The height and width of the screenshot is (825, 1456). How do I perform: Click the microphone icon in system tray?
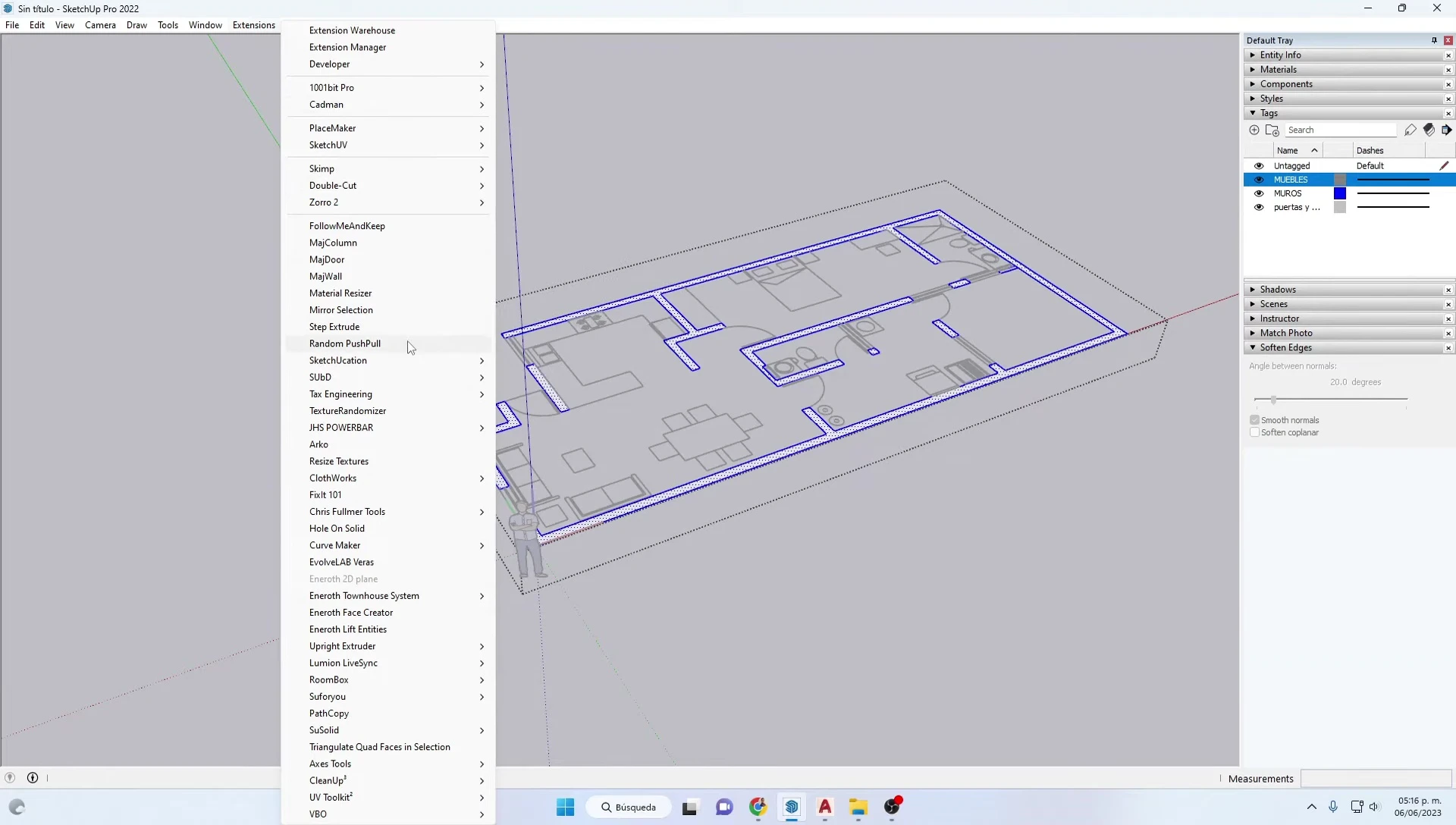[x=1333, y=807]
